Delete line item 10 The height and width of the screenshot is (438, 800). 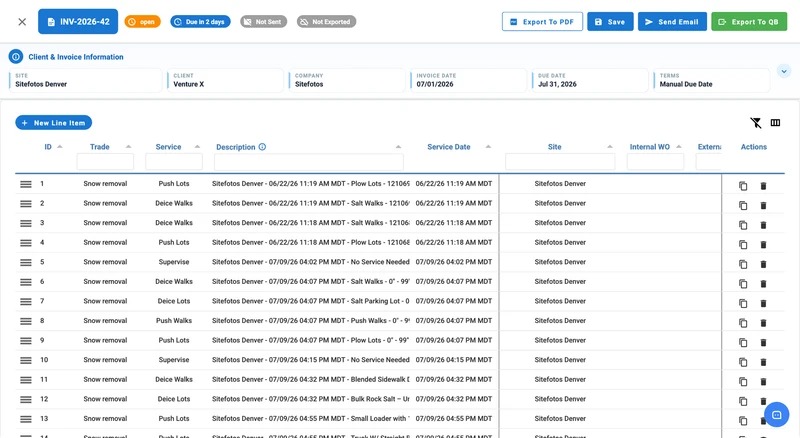click(x=763, y=362)
